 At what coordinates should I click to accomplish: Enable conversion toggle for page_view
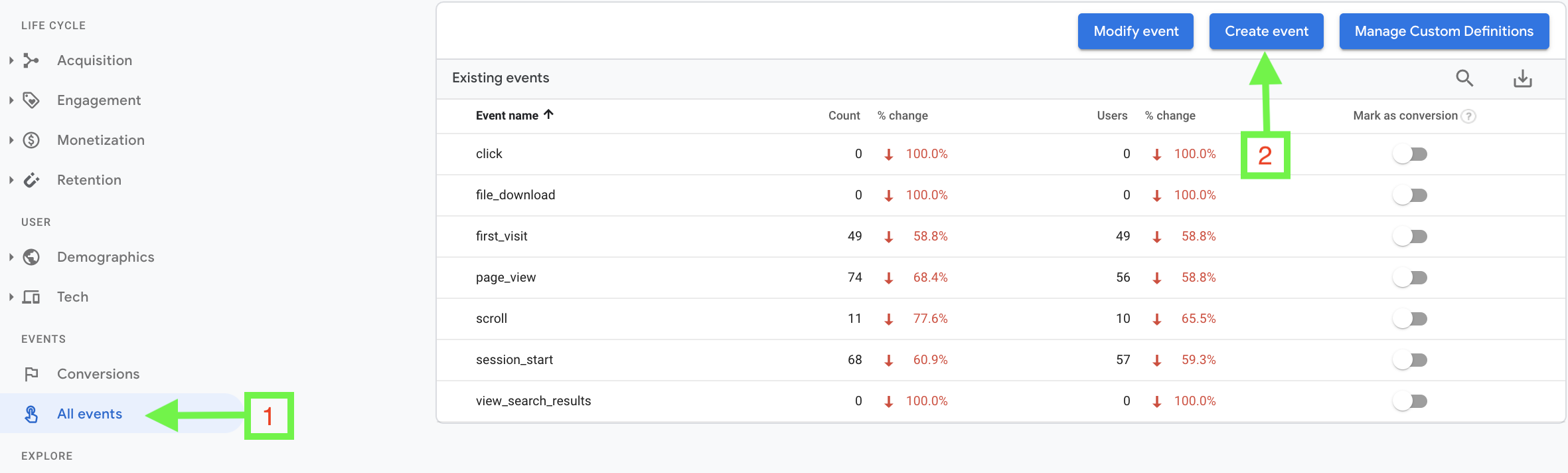point(1410,278)
